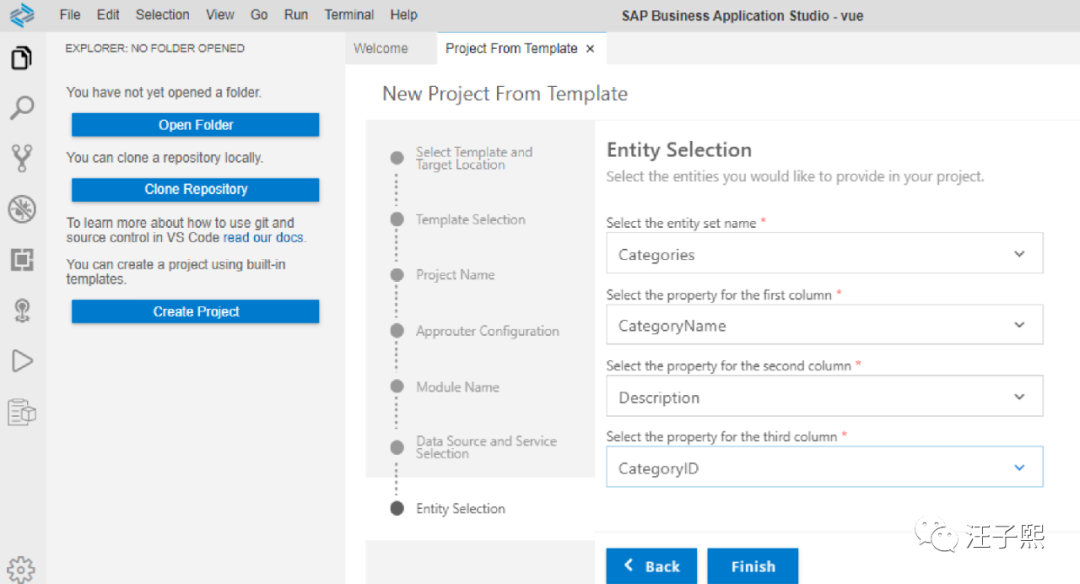Open the Explorer files icon in activity bar
The width and height of the screenshot is (1080, 584).
pos(21,58)
